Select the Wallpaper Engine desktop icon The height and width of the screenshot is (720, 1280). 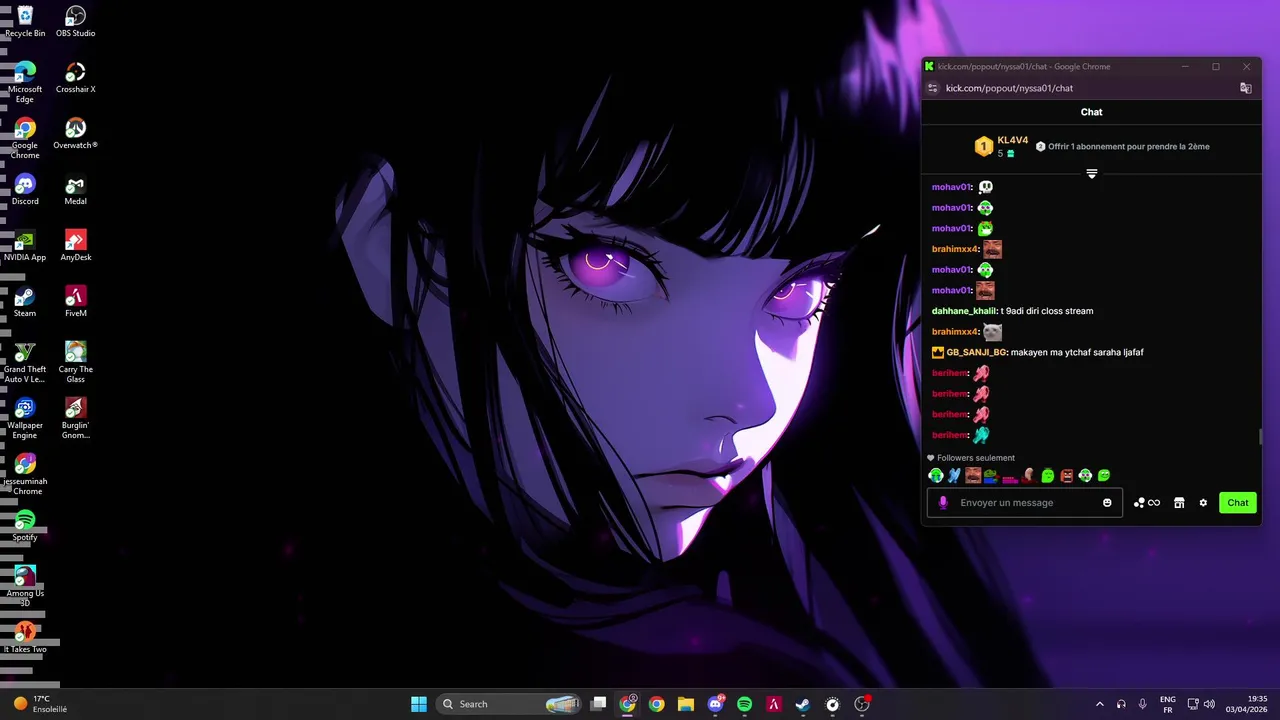click(25, 418)
